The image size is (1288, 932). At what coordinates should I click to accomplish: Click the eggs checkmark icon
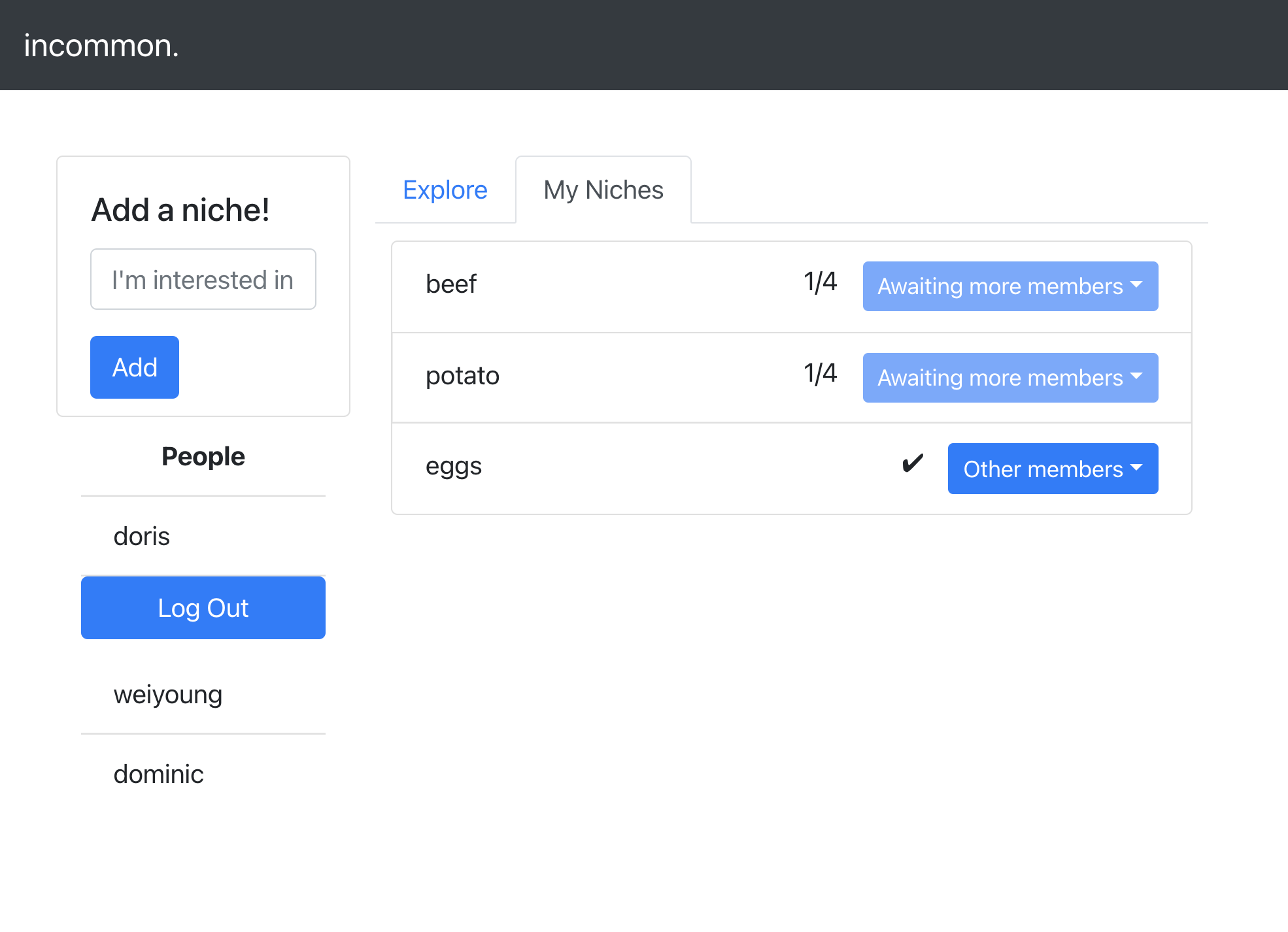(912, 463)
